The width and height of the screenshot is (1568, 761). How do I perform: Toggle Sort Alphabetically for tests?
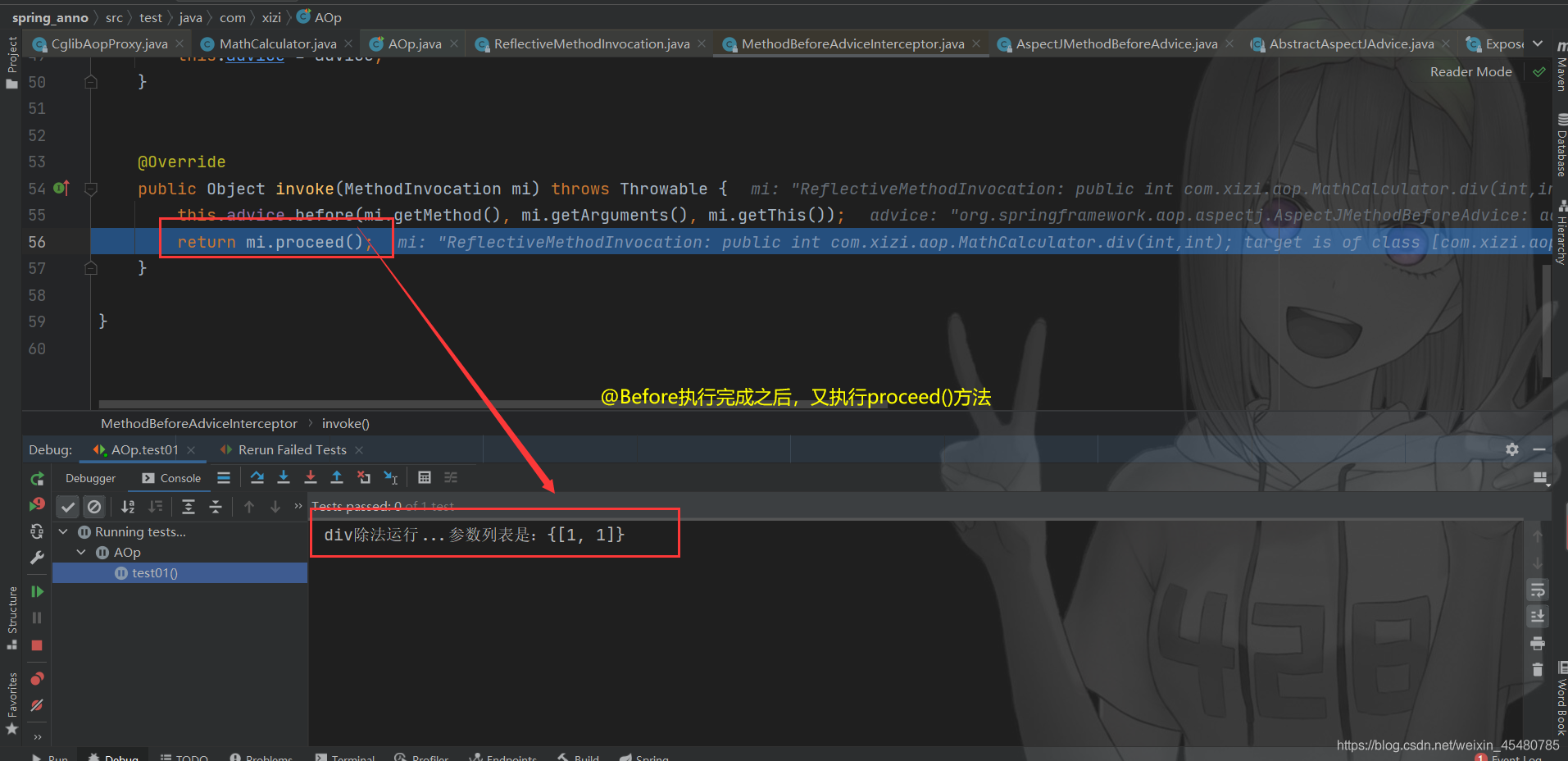(128, 507)
